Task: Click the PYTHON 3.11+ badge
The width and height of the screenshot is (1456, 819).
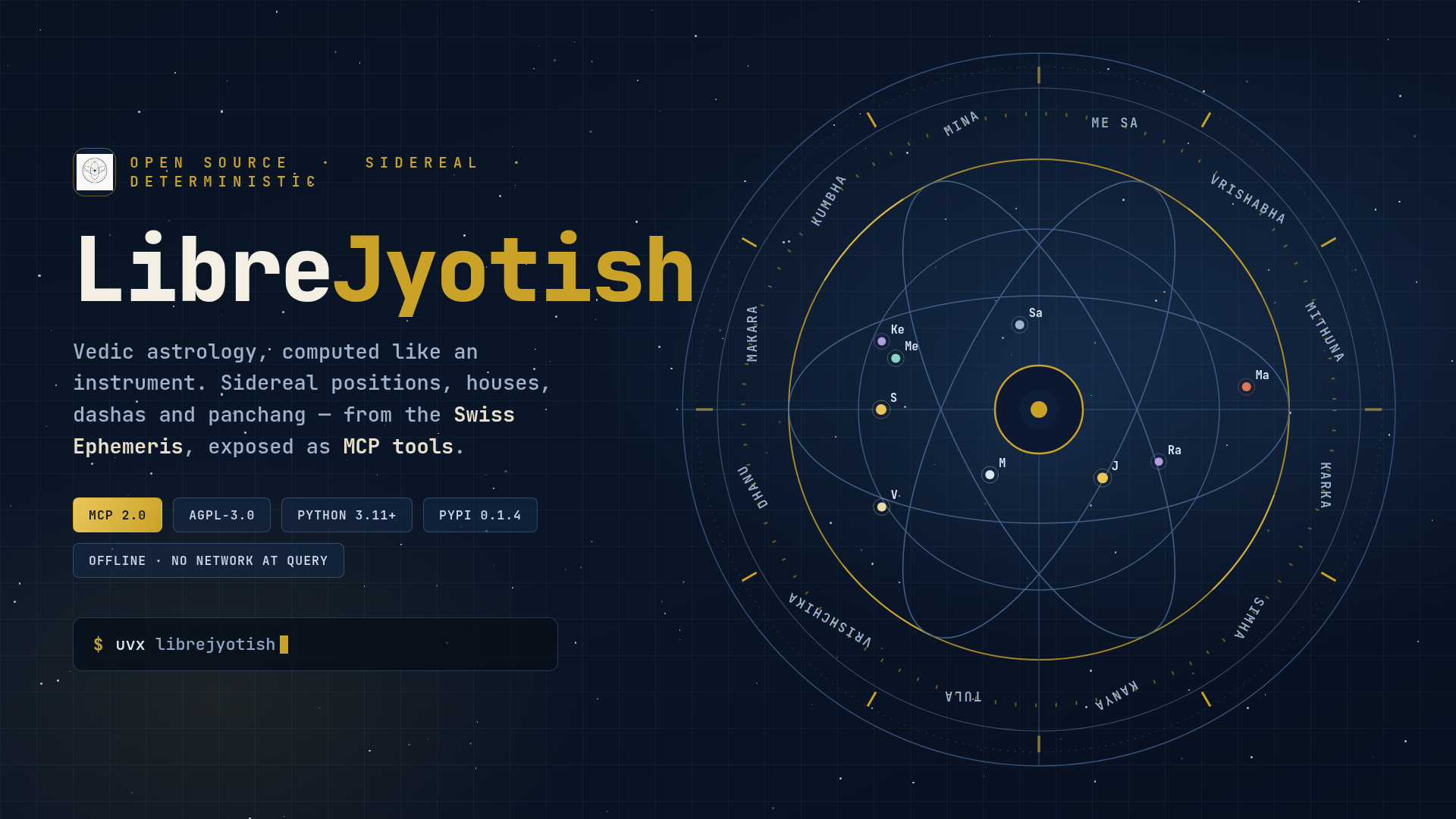Action: click(347, 515)
